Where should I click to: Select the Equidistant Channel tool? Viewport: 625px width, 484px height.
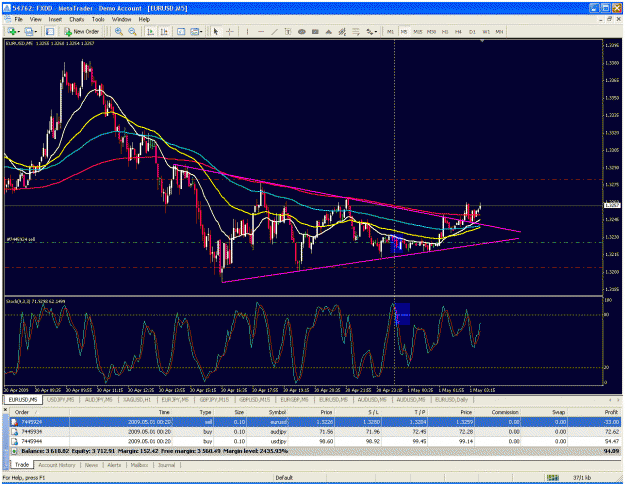(342, 31)
